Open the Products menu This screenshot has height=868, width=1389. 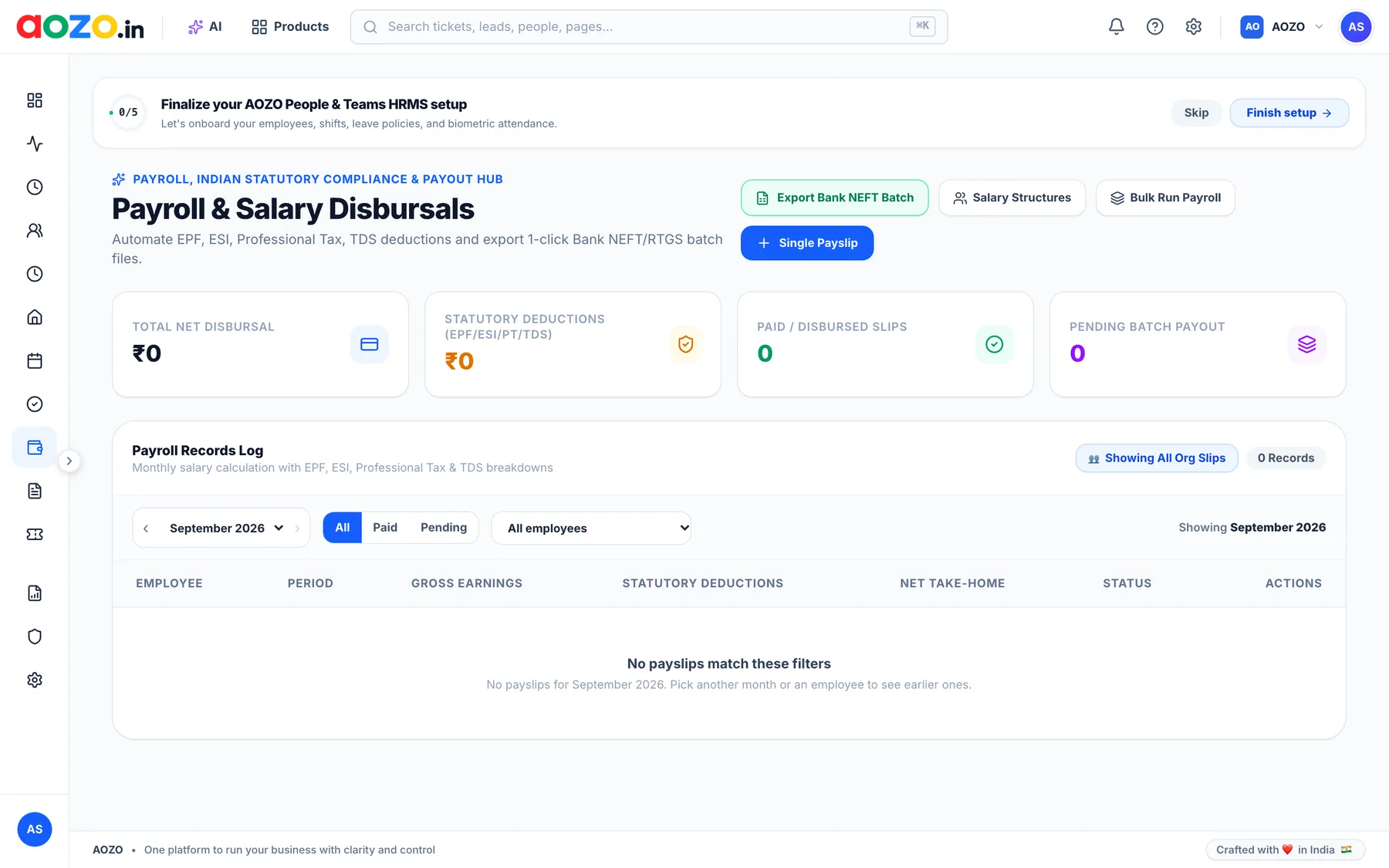coord(290,27)
